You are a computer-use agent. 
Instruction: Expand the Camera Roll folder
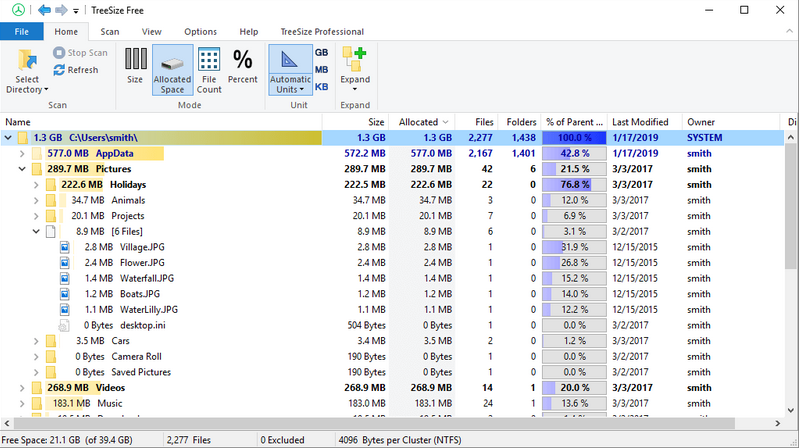click(36, 356)
